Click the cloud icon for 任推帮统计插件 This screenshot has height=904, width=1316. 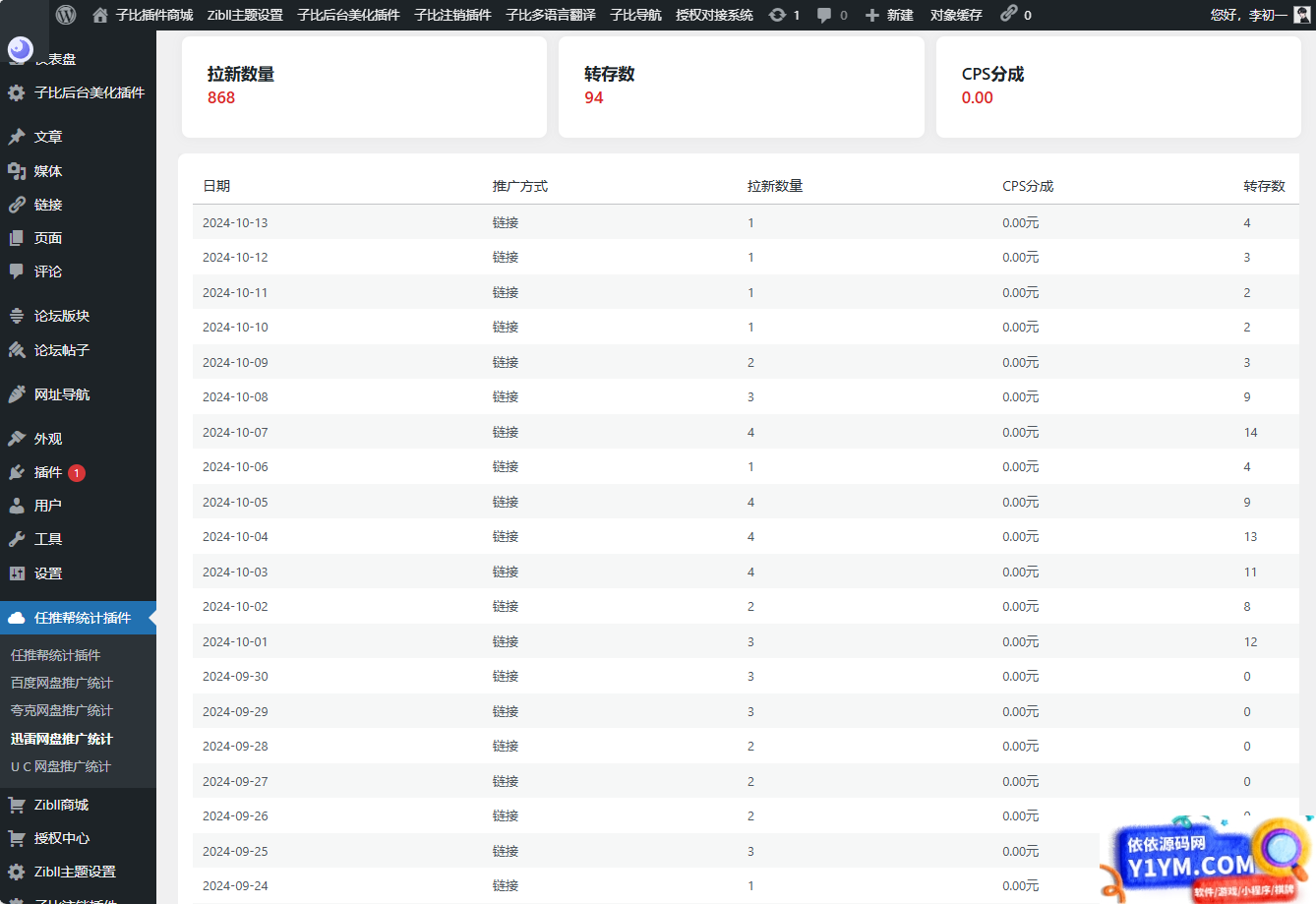(17, 618)
